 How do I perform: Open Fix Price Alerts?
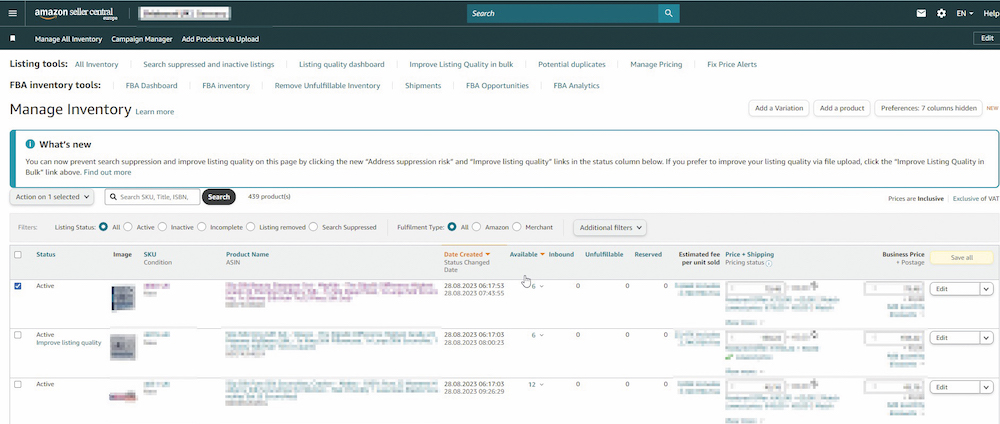(x=732, y=64)
